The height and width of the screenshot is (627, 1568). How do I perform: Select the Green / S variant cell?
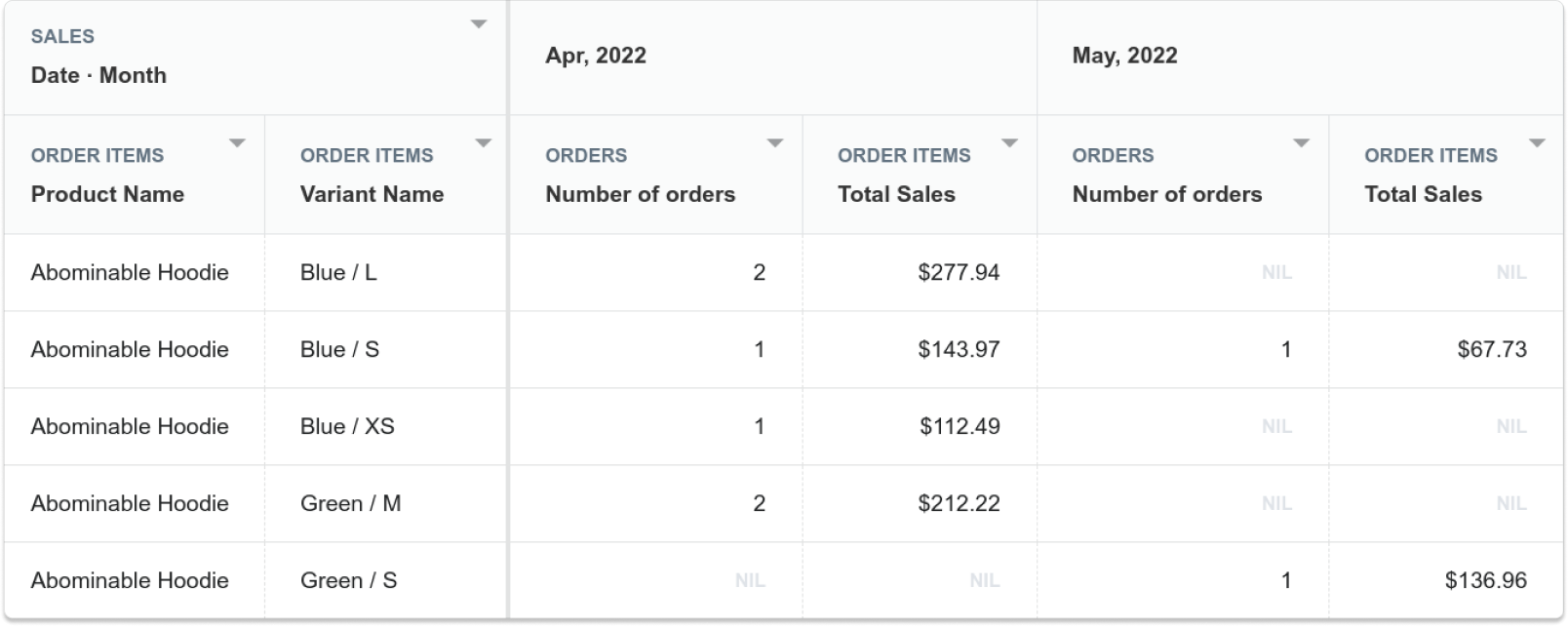348,580
